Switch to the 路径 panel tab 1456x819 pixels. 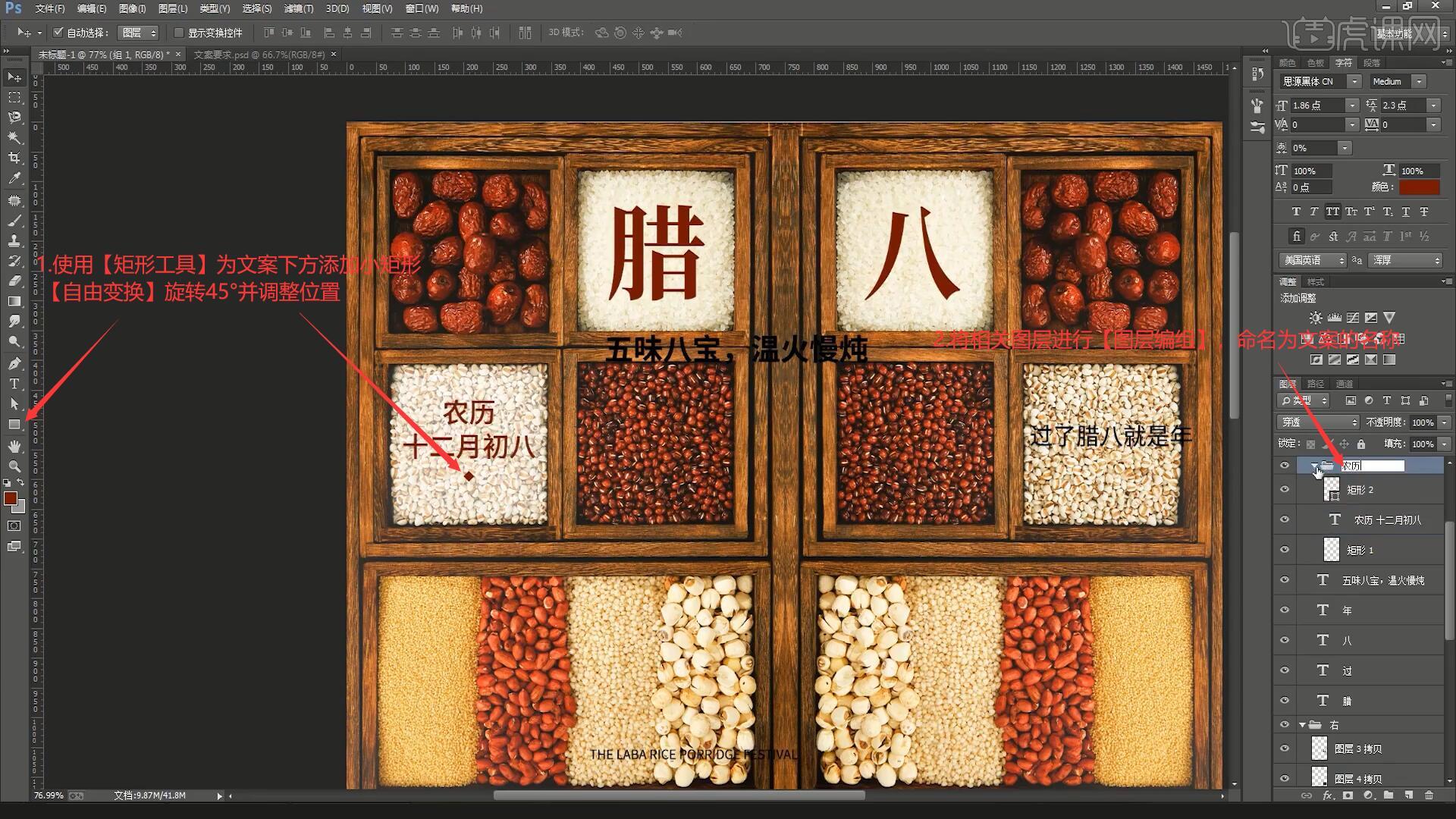[1316, 384]
